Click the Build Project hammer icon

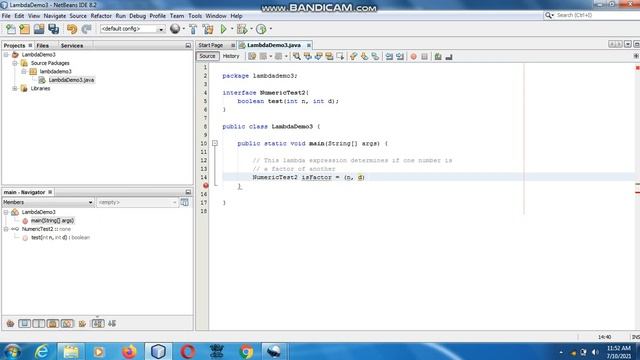(x=193, y=29)
